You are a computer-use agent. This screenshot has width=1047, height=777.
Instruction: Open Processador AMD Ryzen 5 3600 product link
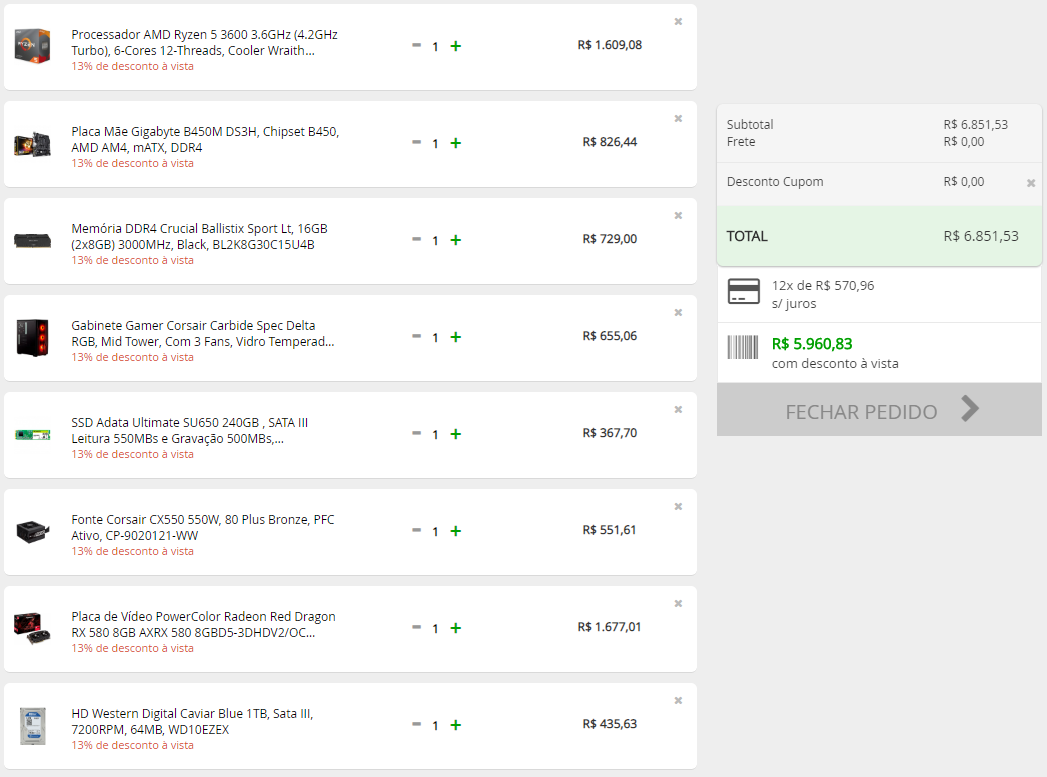[204, 42]
